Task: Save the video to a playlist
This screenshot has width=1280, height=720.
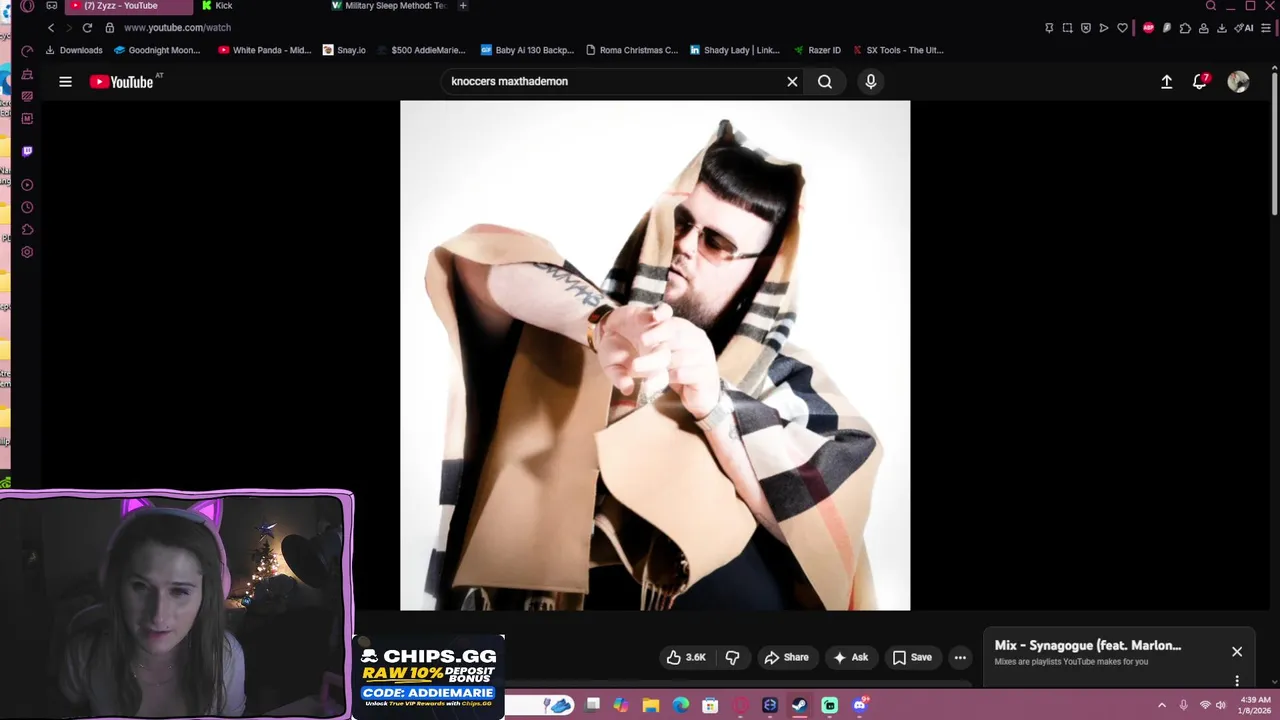Action: click(x=912, y=657)
